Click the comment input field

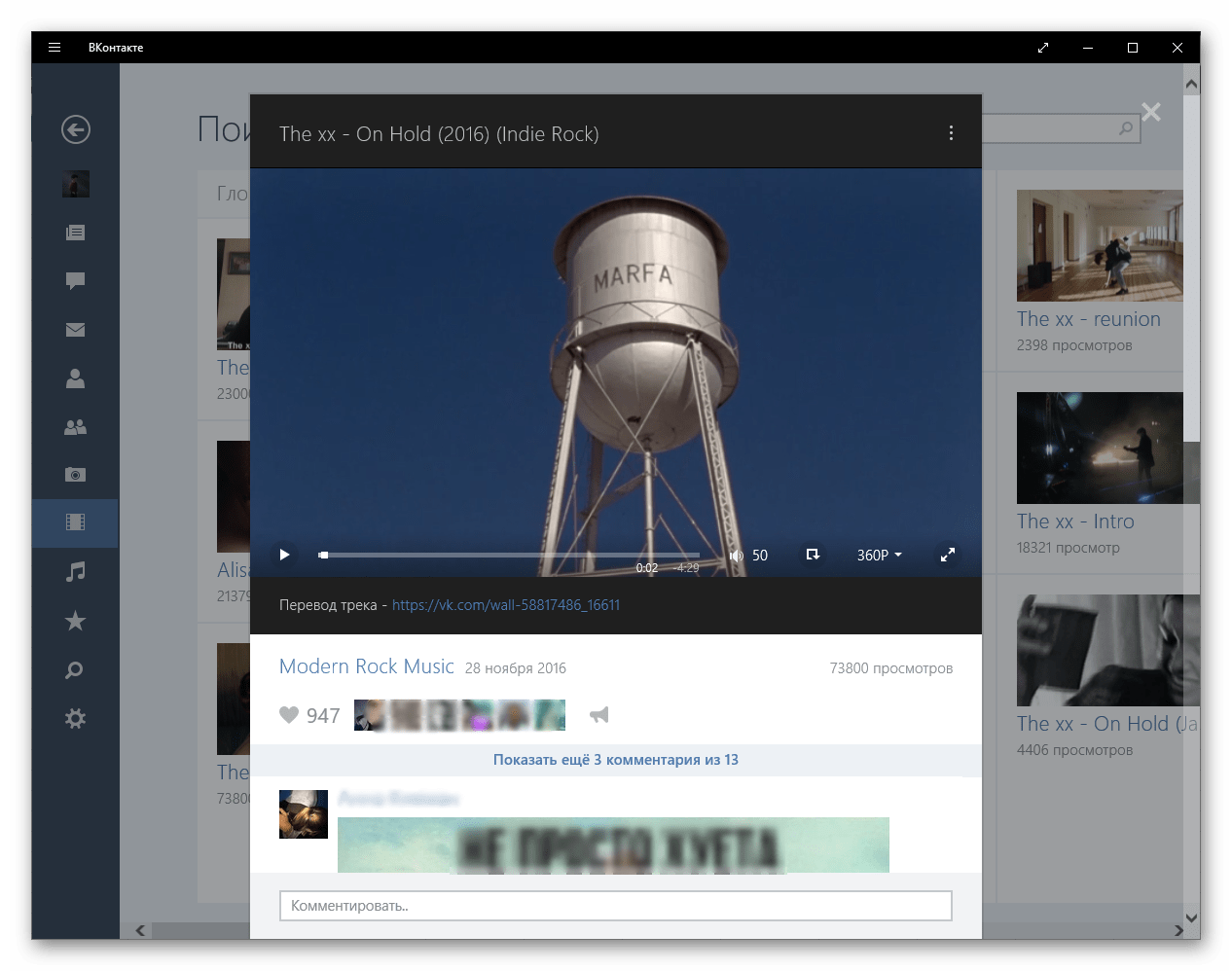616,906
